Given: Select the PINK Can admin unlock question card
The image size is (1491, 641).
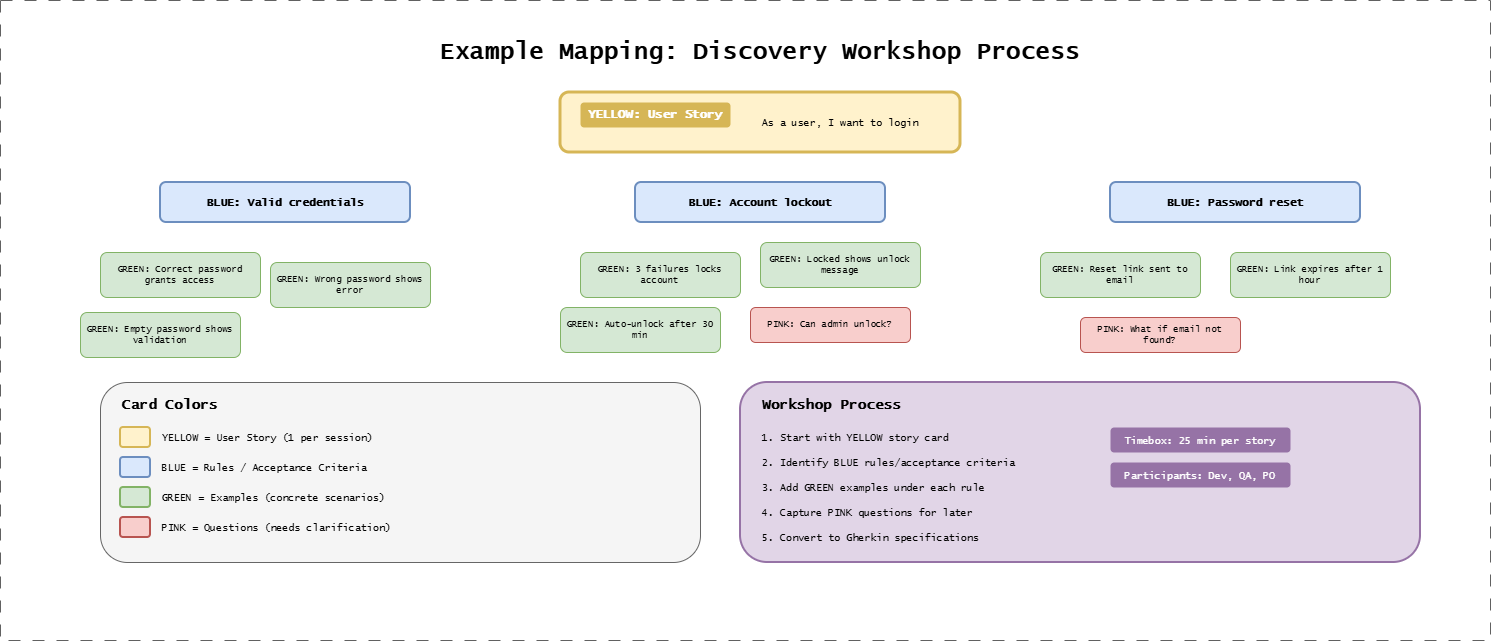Looking at the screenshot, I should click(830, 324).
